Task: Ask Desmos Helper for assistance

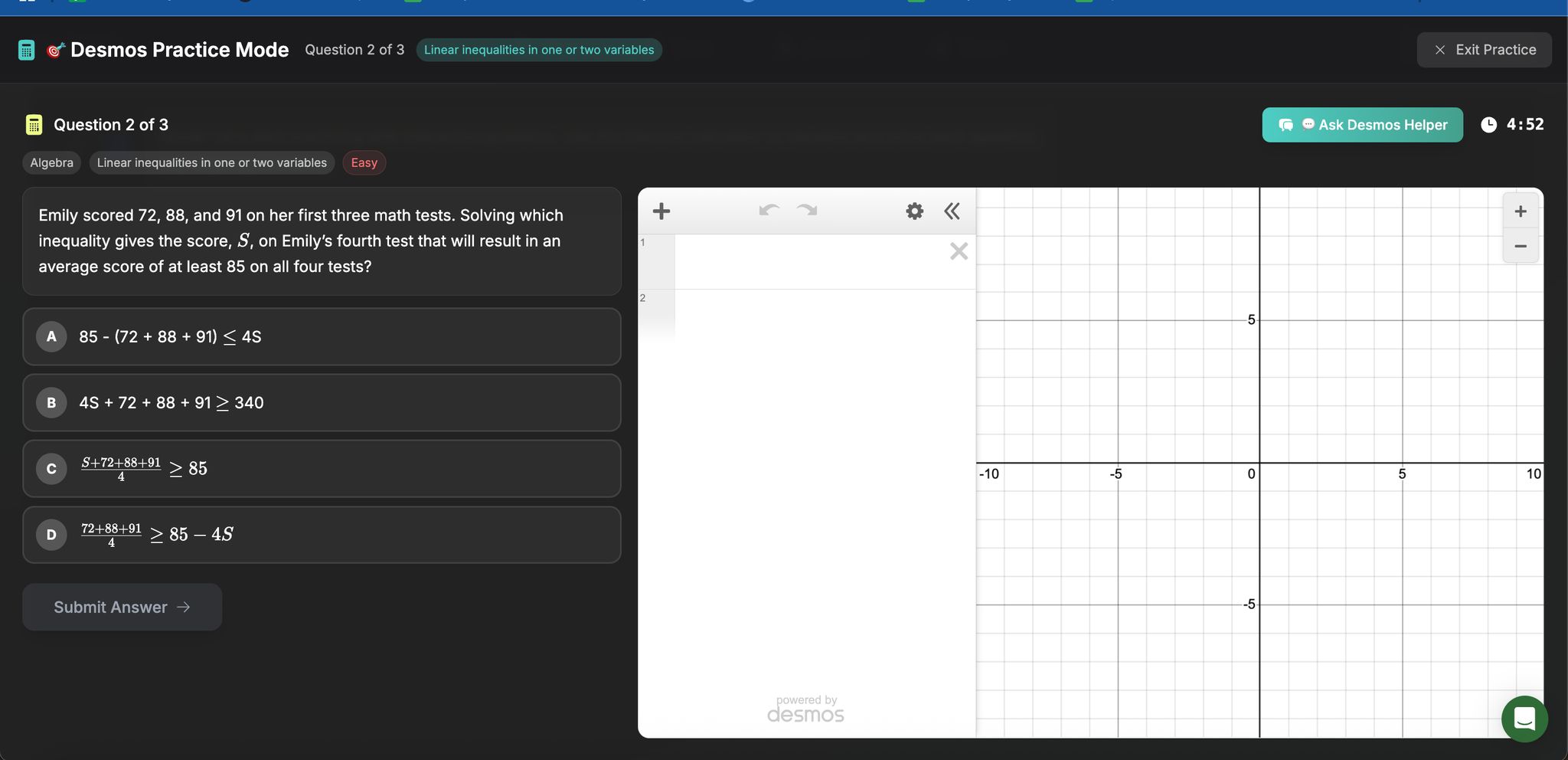Action: tap(1362, 125)
